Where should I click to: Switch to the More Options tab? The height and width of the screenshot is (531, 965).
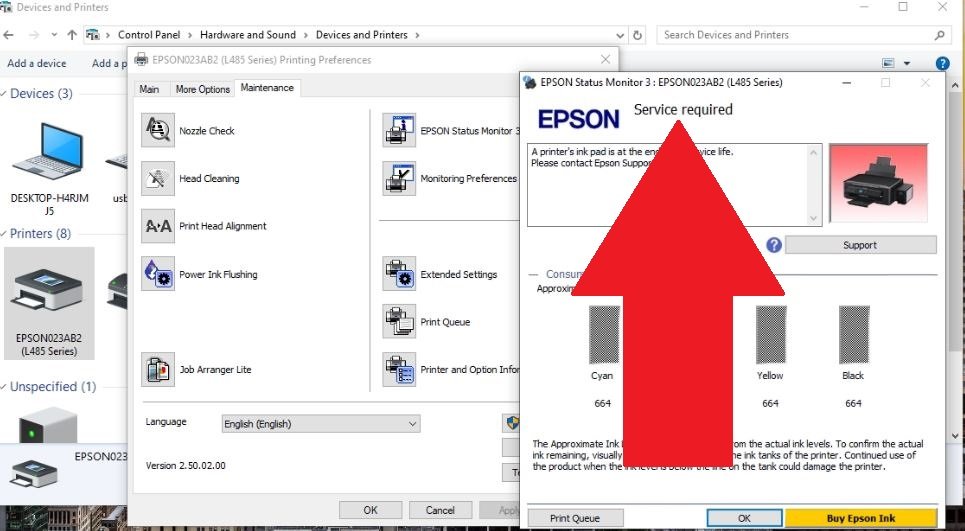click(x=202, y=89)
